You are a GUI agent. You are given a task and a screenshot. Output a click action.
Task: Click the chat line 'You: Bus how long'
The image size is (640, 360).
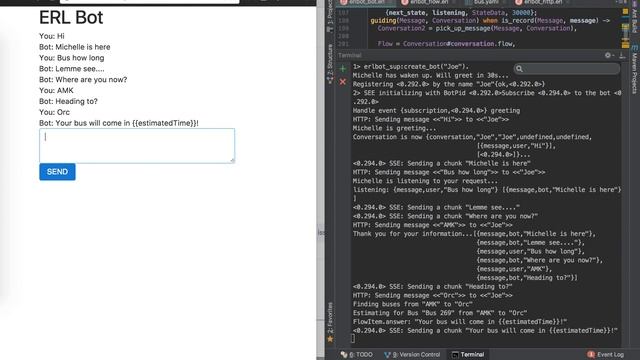pyautogui.click(x=71, y=58)
